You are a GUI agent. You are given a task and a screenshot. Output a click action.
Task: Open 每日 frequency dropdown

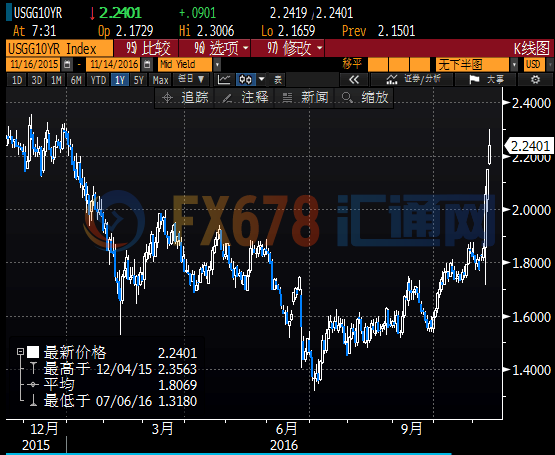coord(191,79)
